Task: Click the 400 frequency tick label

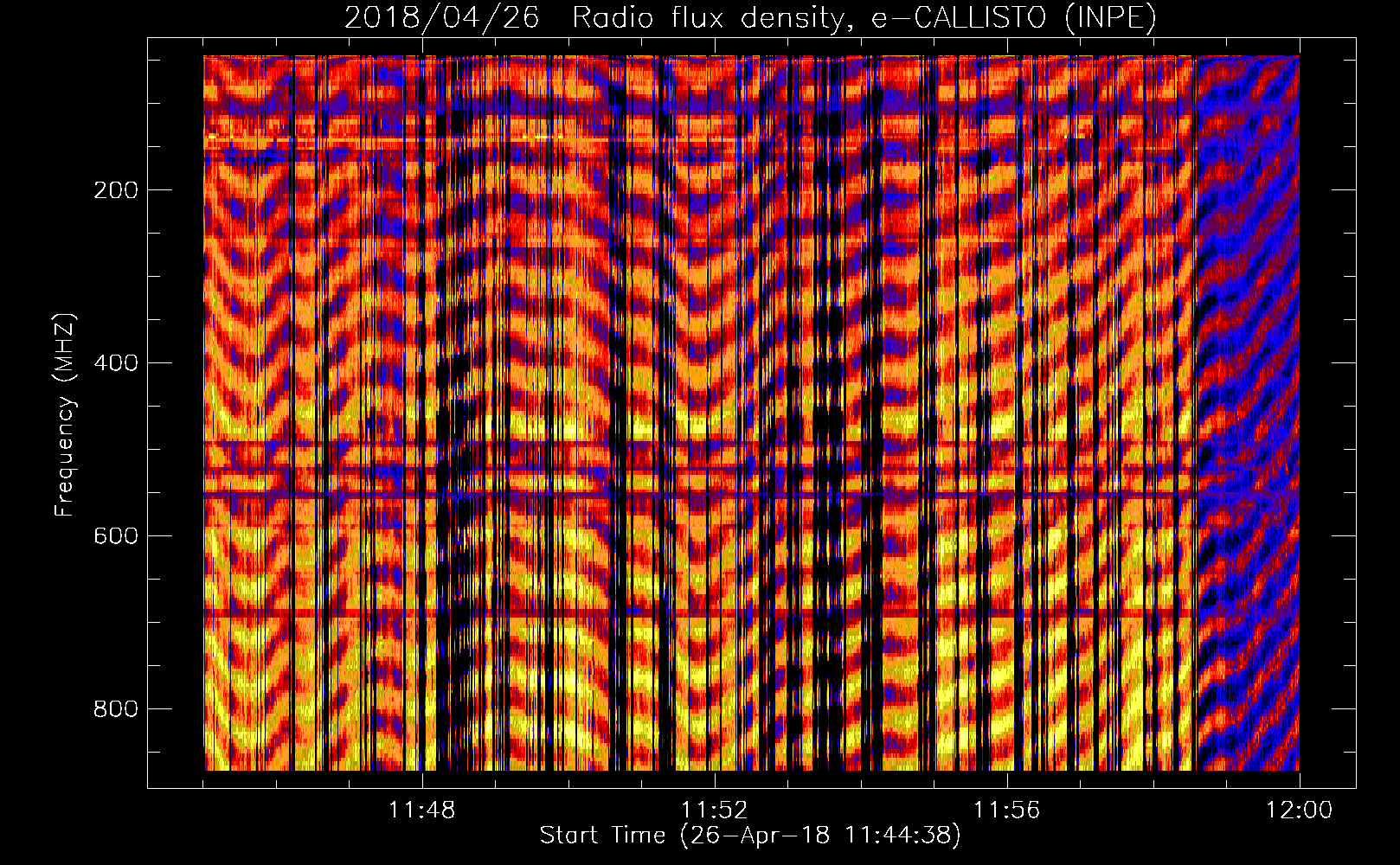Action: coord(116,363)
